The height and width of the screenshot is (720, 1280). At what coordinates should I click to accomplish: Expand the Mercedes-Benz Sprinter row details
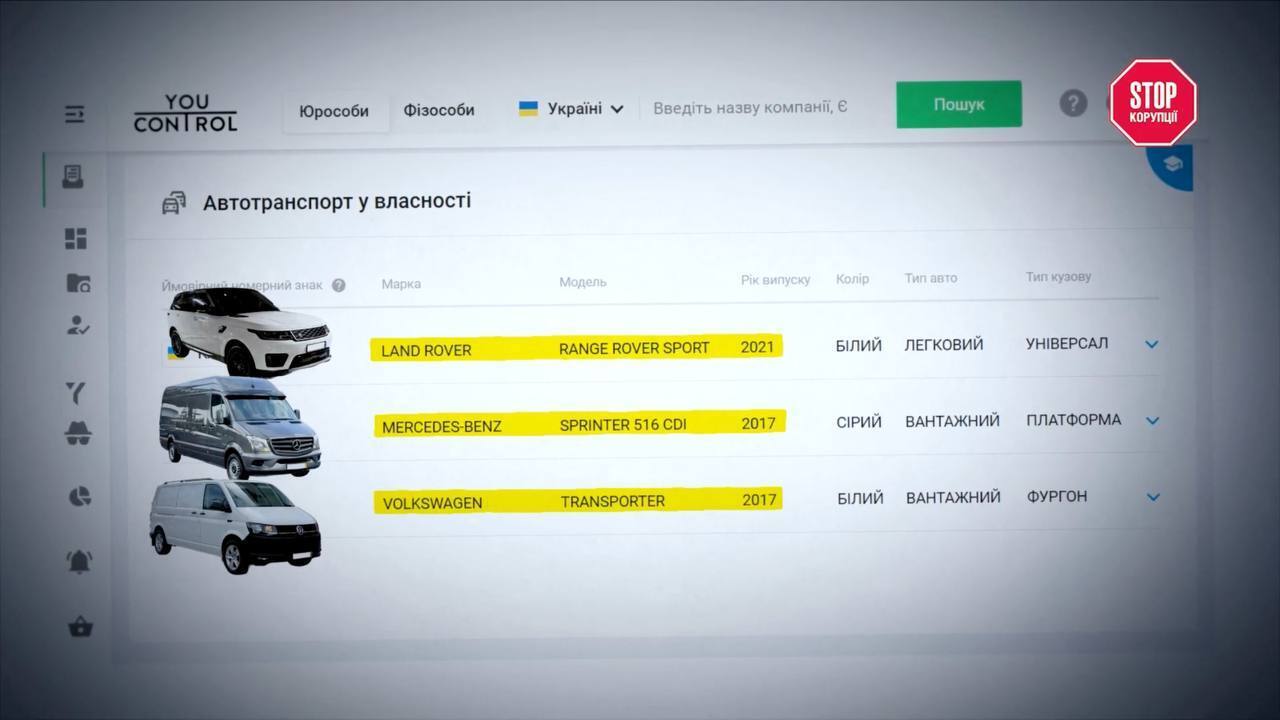1152,420
